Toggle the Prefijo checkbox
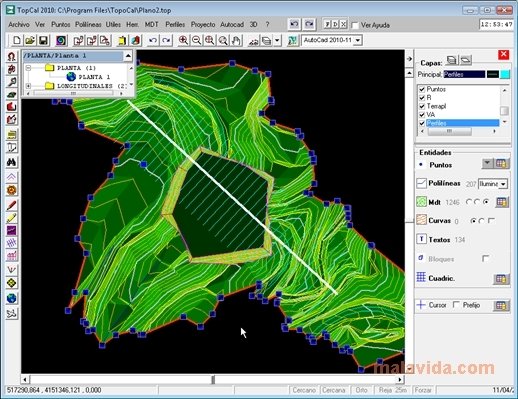The height and width of the screenshot is (399, 518). coord(456,305)
